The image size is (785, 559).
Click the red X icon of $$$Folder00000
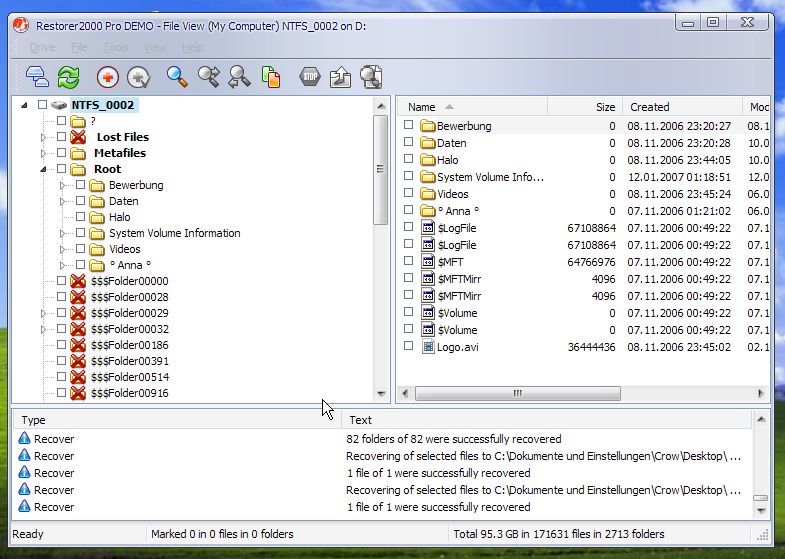point(78,281)
